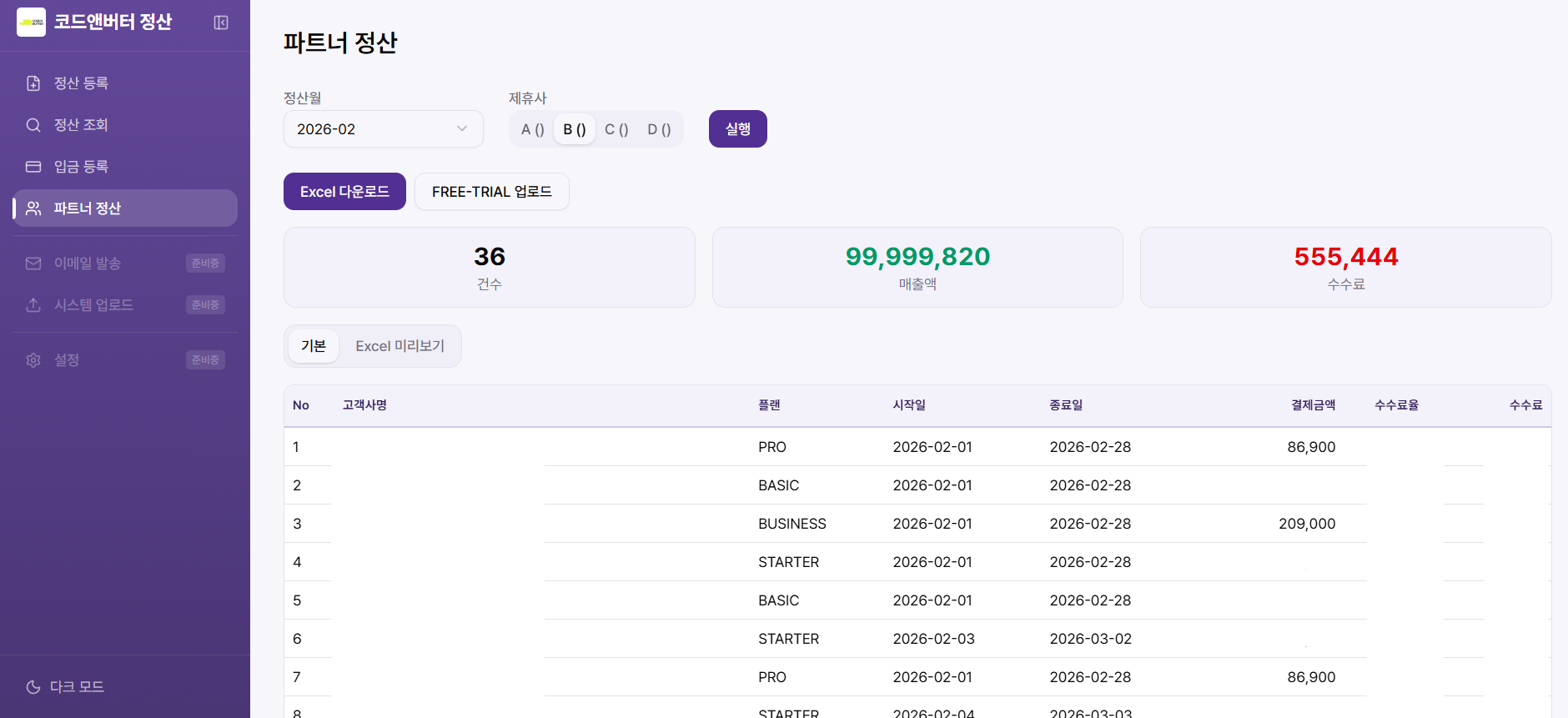This screenshot has width=1568, height=718.
Task: Click the 파트너 정산 people icon
Action: coord(33,208)
